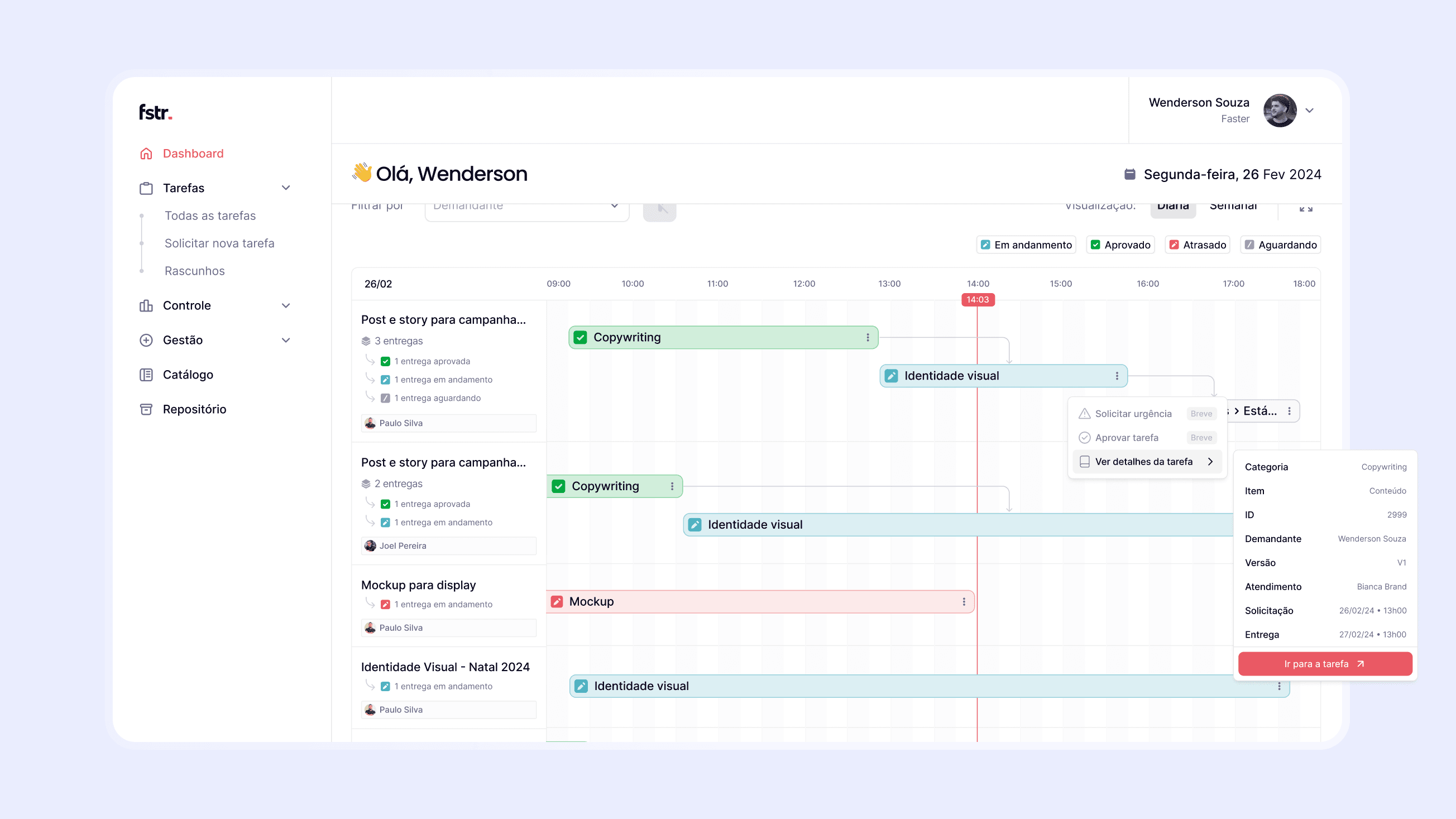Select Solicitar urgência in context menu
Image resolution: width=1456 pixels, height=819 pixels.
coord(1147,414)
